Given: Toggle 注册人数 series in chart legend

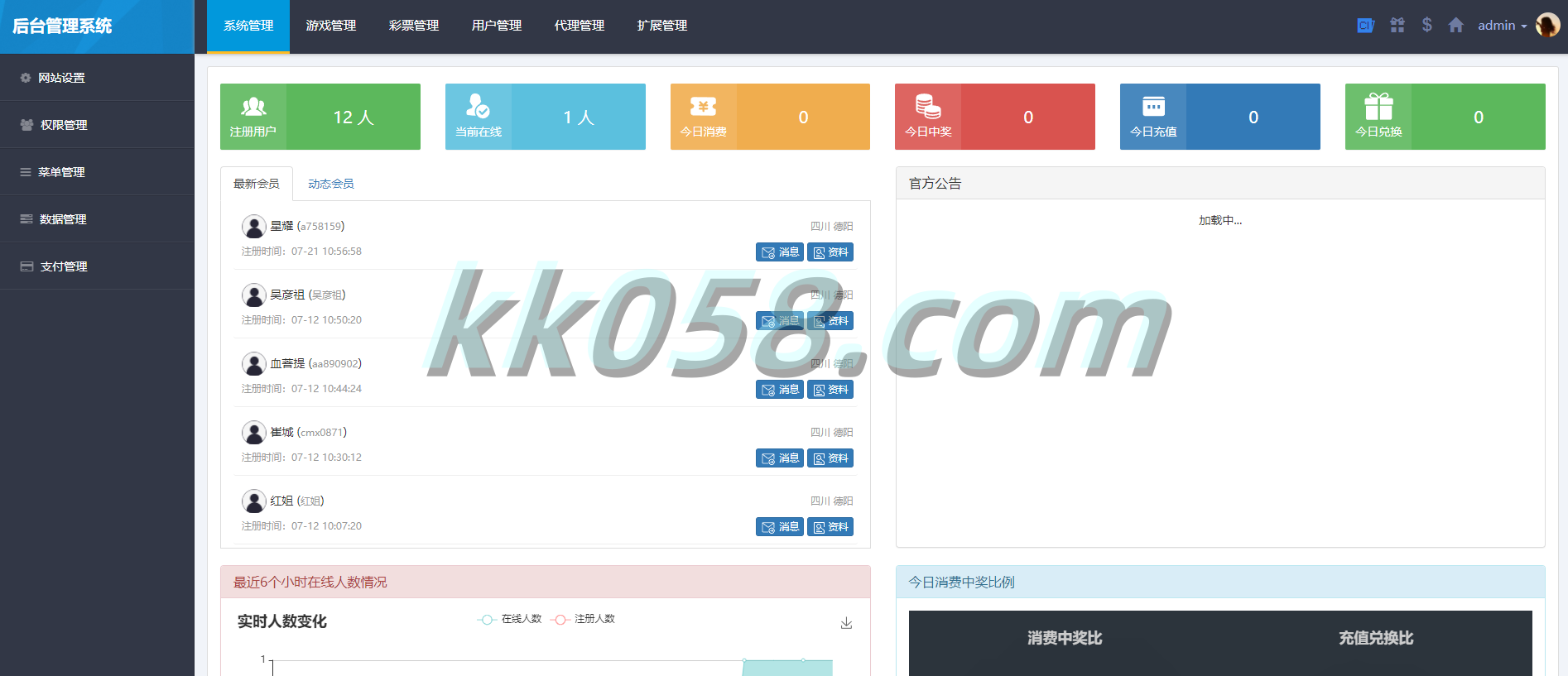Looking at the screenshot, I should click(x=584, y=619).
